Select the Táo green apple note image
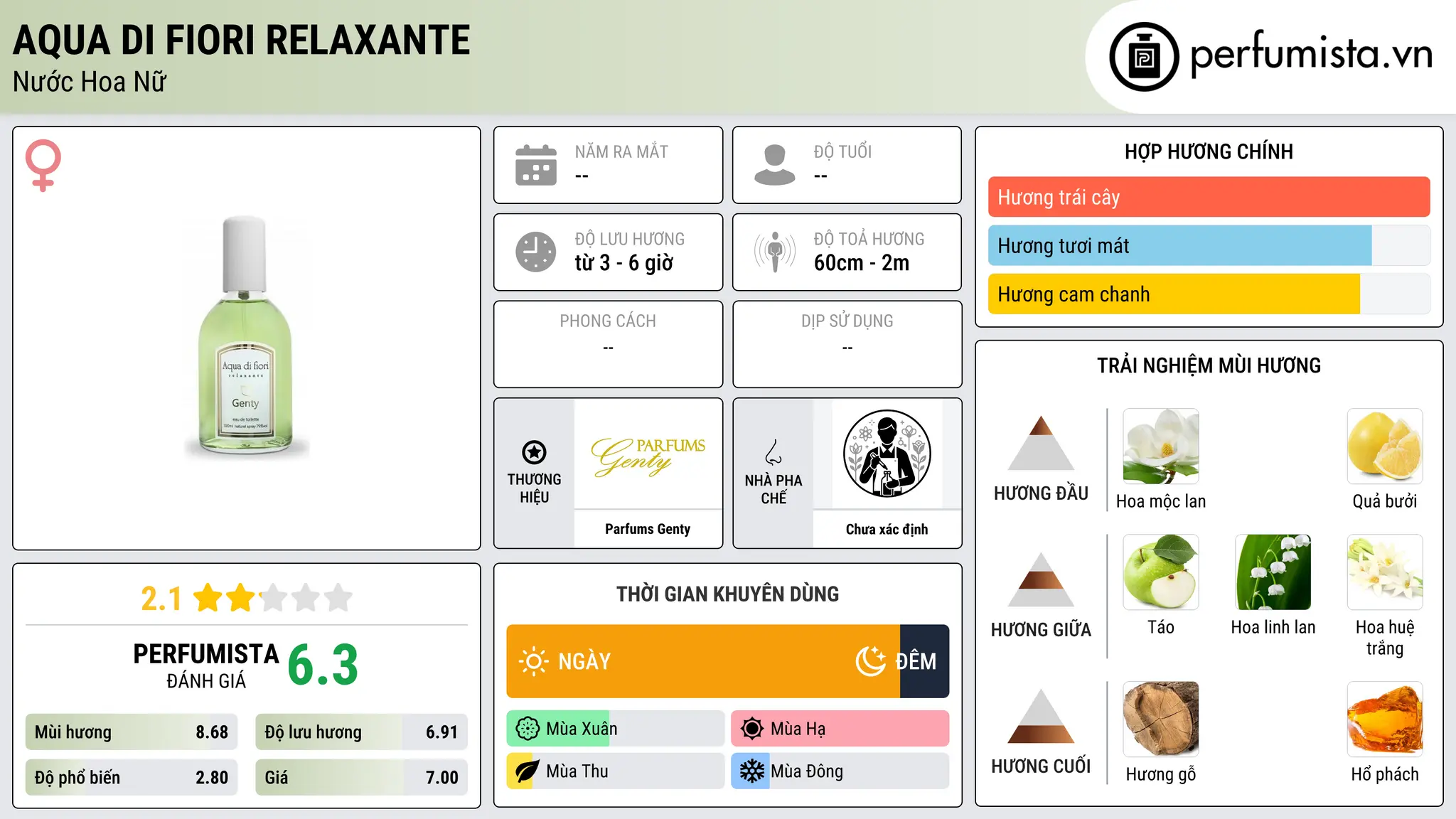The image size is (1456, 819). click(1161, 572)
